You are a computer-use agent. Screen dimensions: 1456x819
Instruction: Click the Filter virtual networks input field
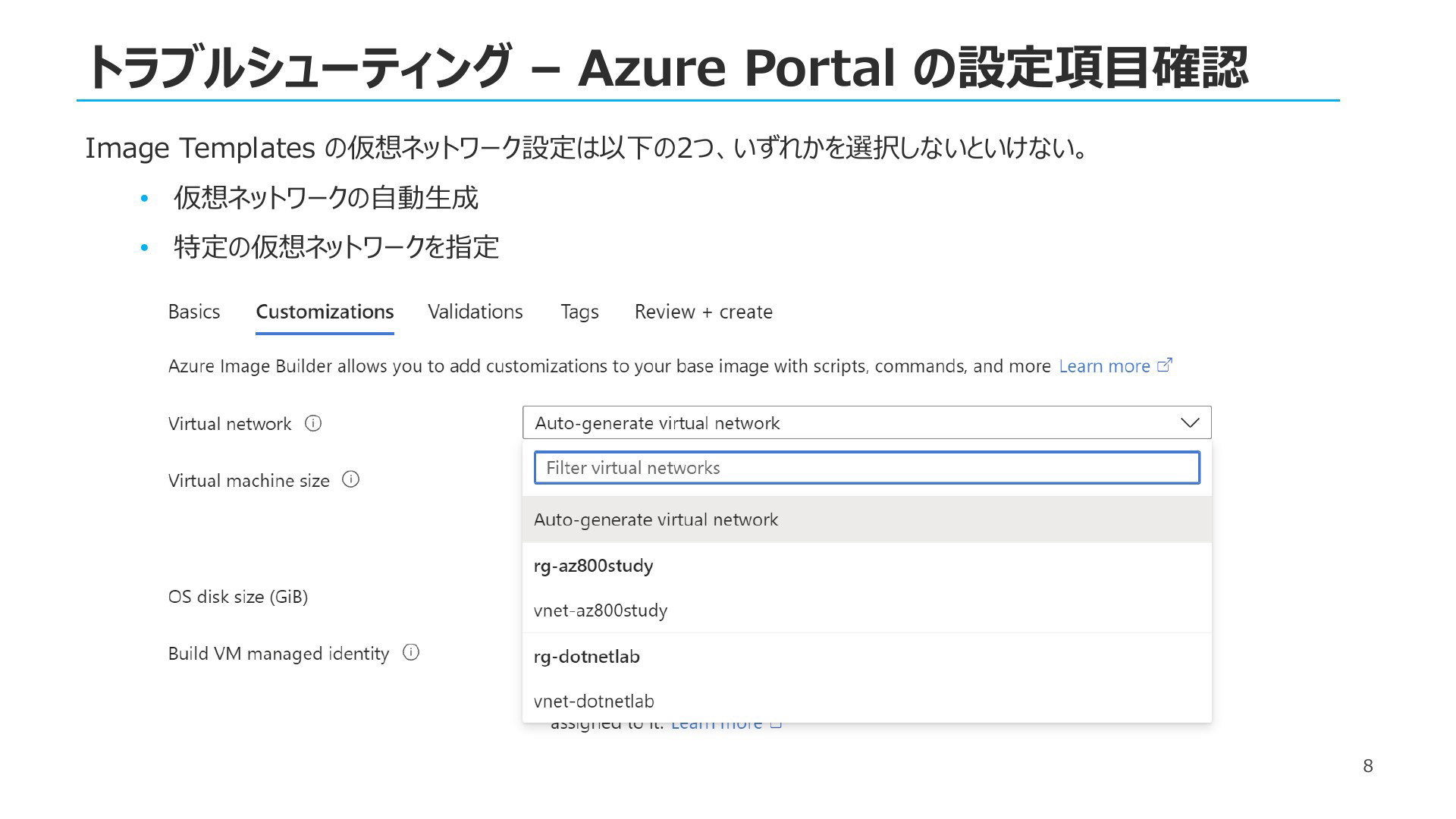pyautogui.click(x=867, y=468)
